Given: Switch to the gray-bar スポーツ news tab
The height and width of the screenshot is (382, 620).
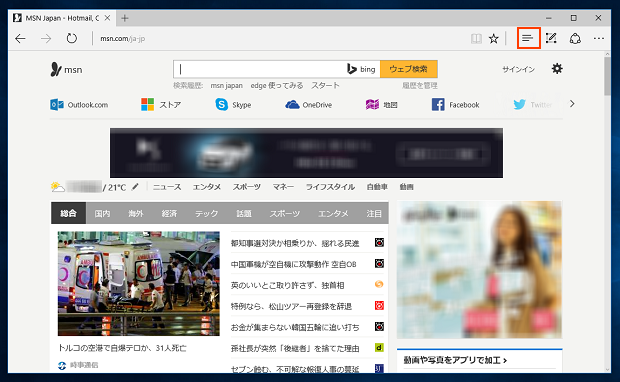Looking at the screenshot, I should [285, 214].
